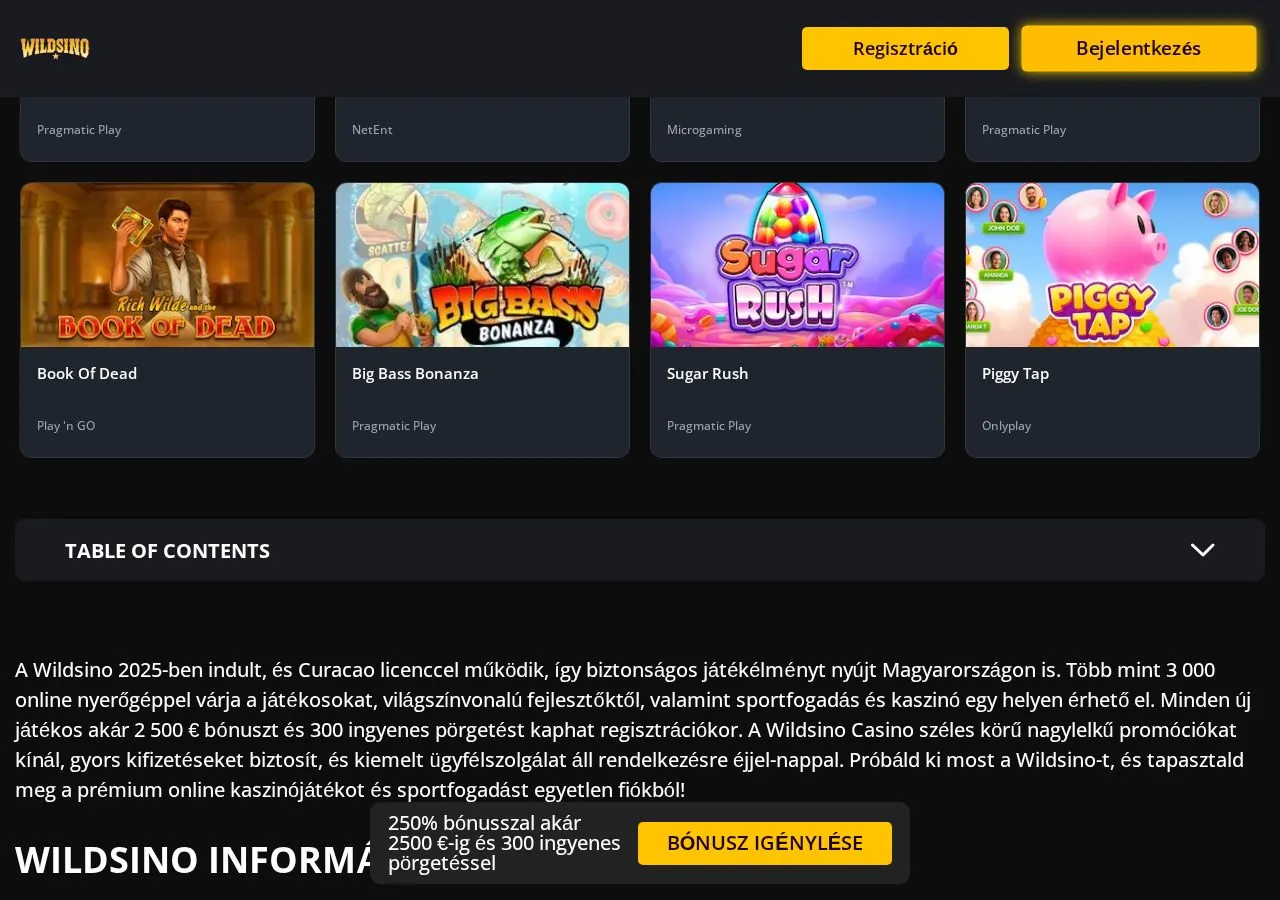The width and height of the screenshot is (1280, 900).
Task: Open the Book Of Dead game thumbnail
Action: (x=167, y=265)
